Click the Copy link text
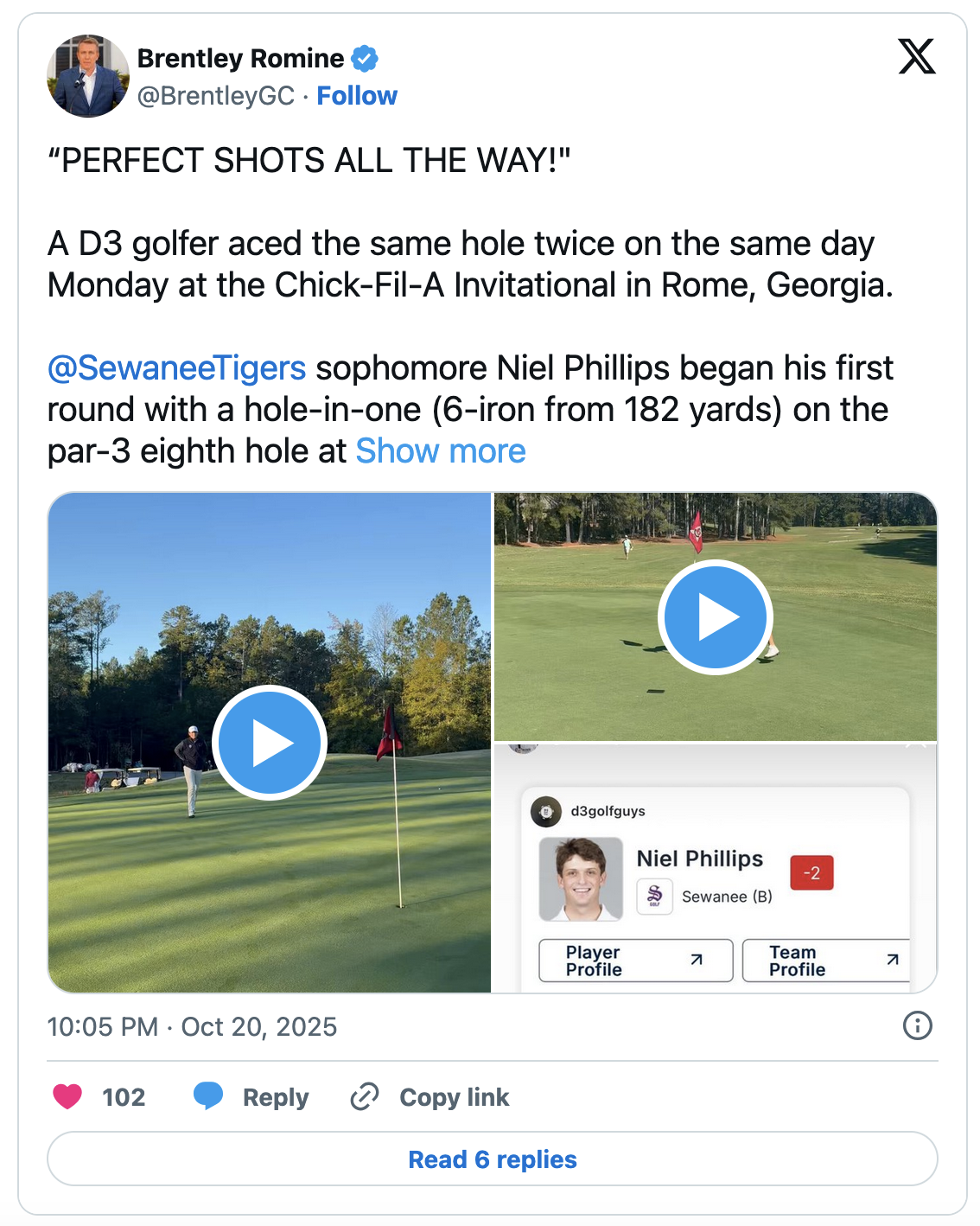980x1226 pixels. pos(454,1097)
